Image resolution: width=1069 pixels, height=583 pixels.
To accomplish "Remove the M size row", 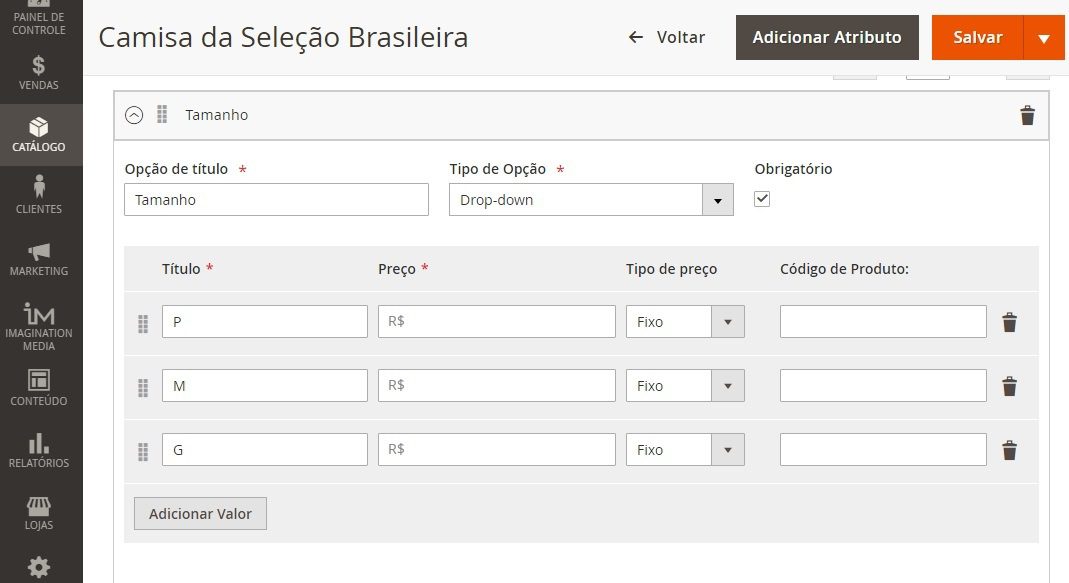I will coord(1010,386).
